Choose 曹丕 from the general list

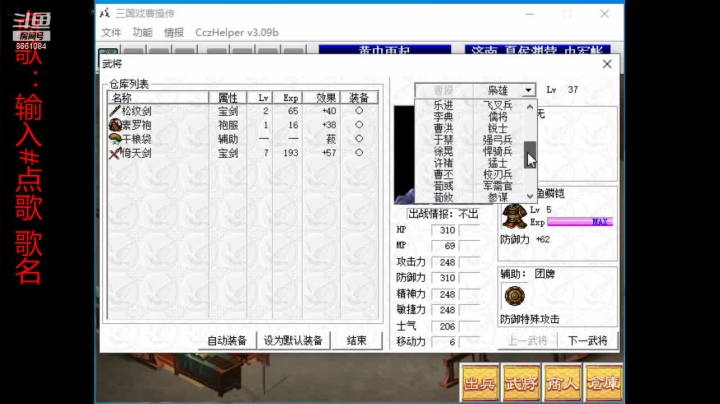pyautogui.click(x=443, y=174)
